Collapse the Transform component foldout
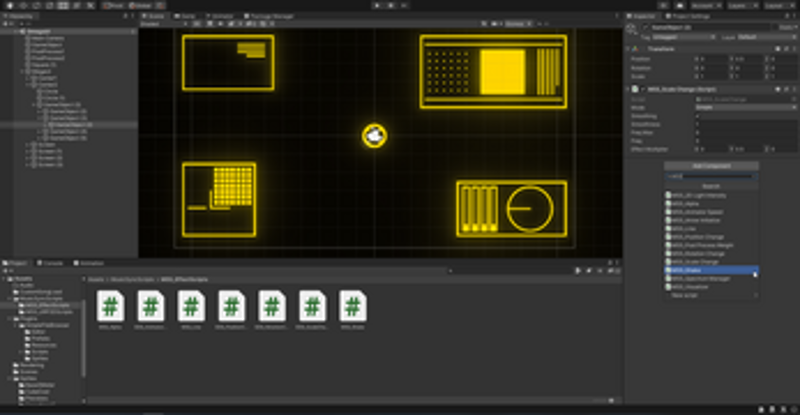This screenshot has height=415, width=800. [628, 49]
